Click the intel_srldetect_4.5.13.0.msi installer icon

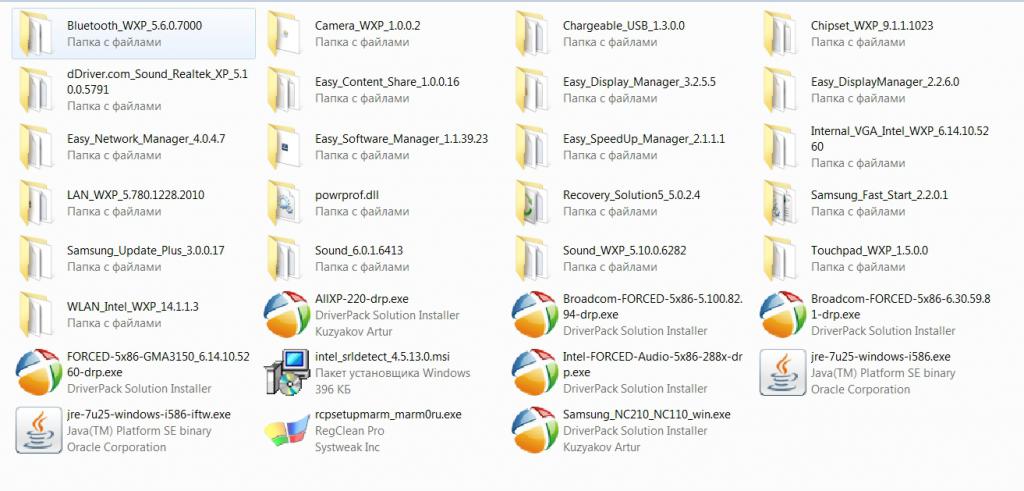[x=286, y=372]
